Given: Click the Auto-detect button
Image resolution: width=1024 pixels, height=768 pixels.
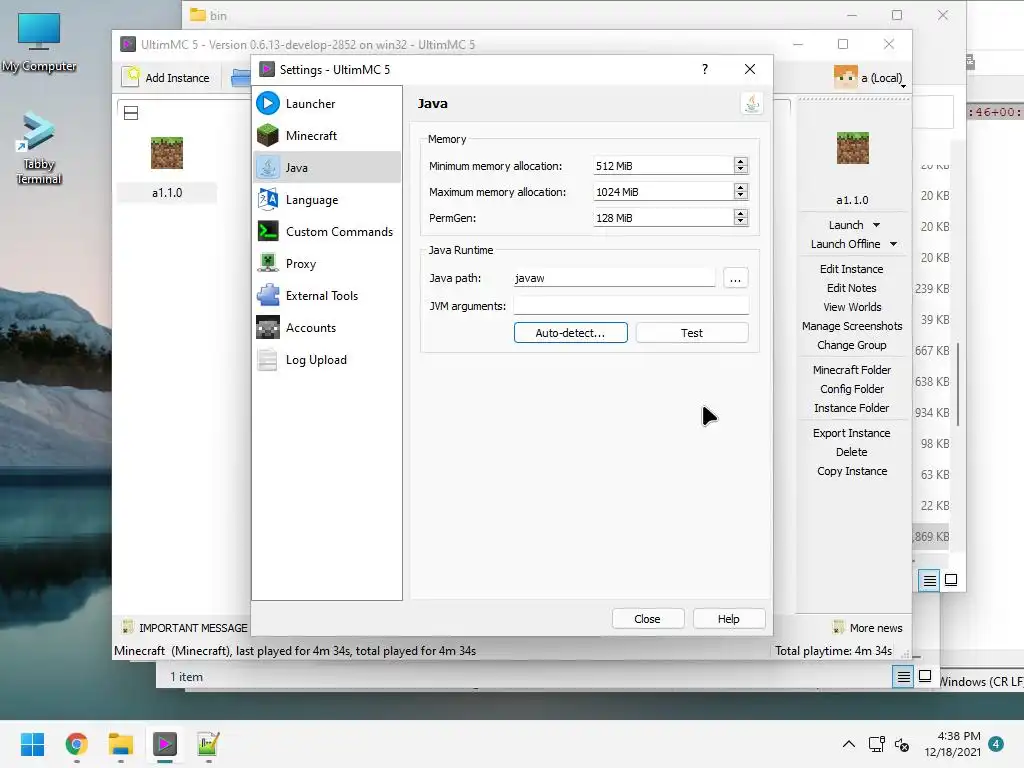Looking at the screenshot, I should coord(570,333).
